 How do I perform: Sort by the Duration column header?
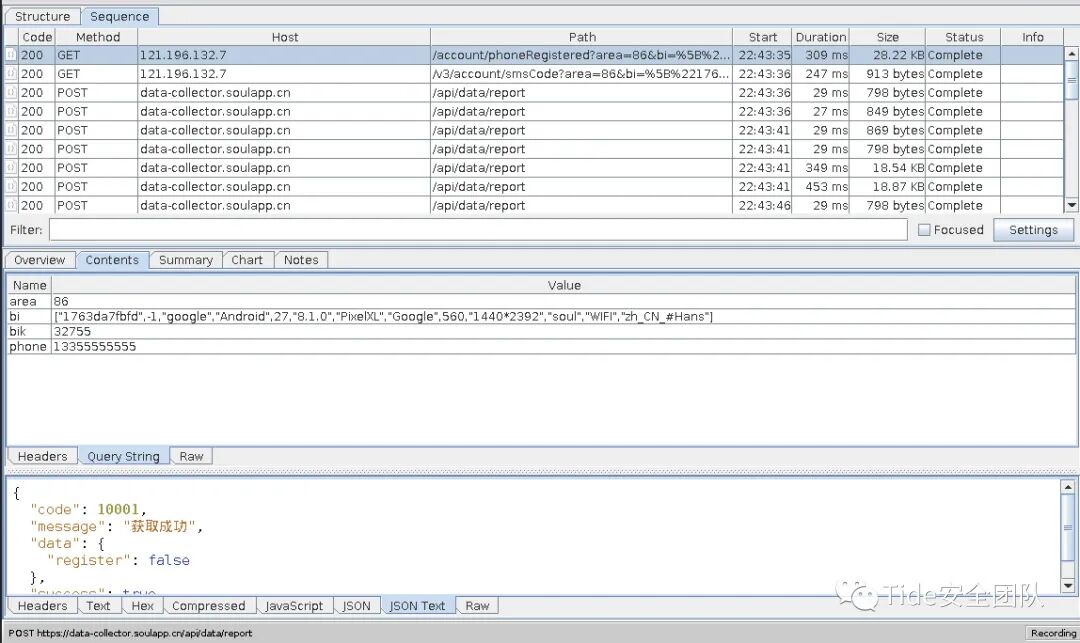(x=820, y=37)
